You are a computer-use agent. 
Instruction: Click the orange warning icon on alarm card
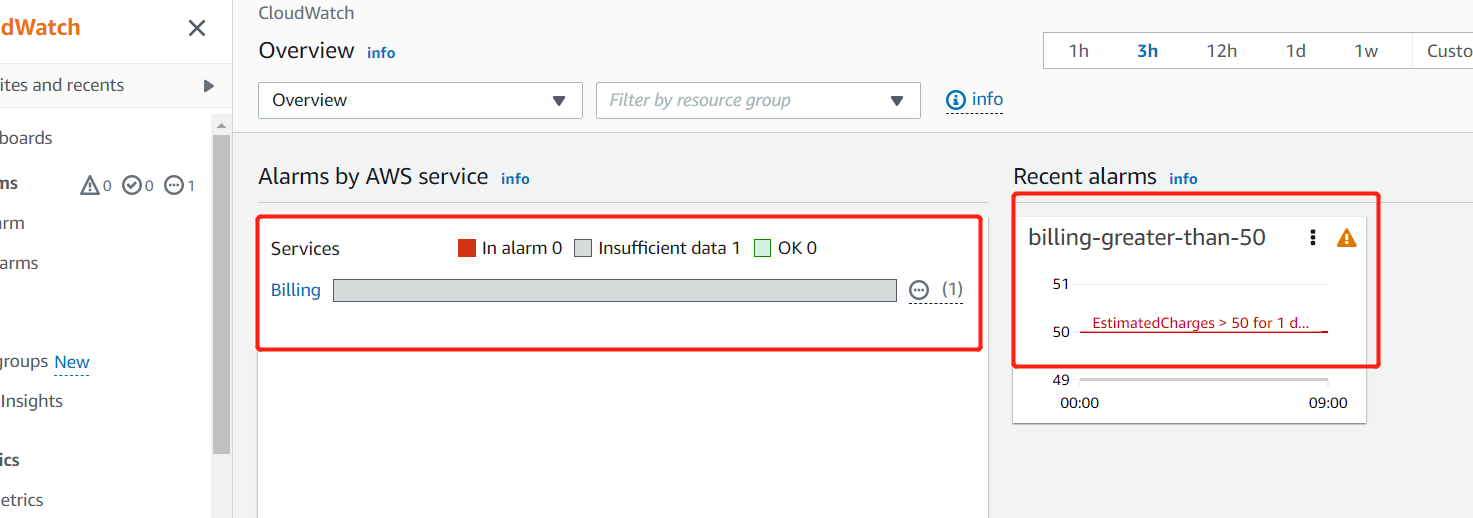(x=1347, y=238)
